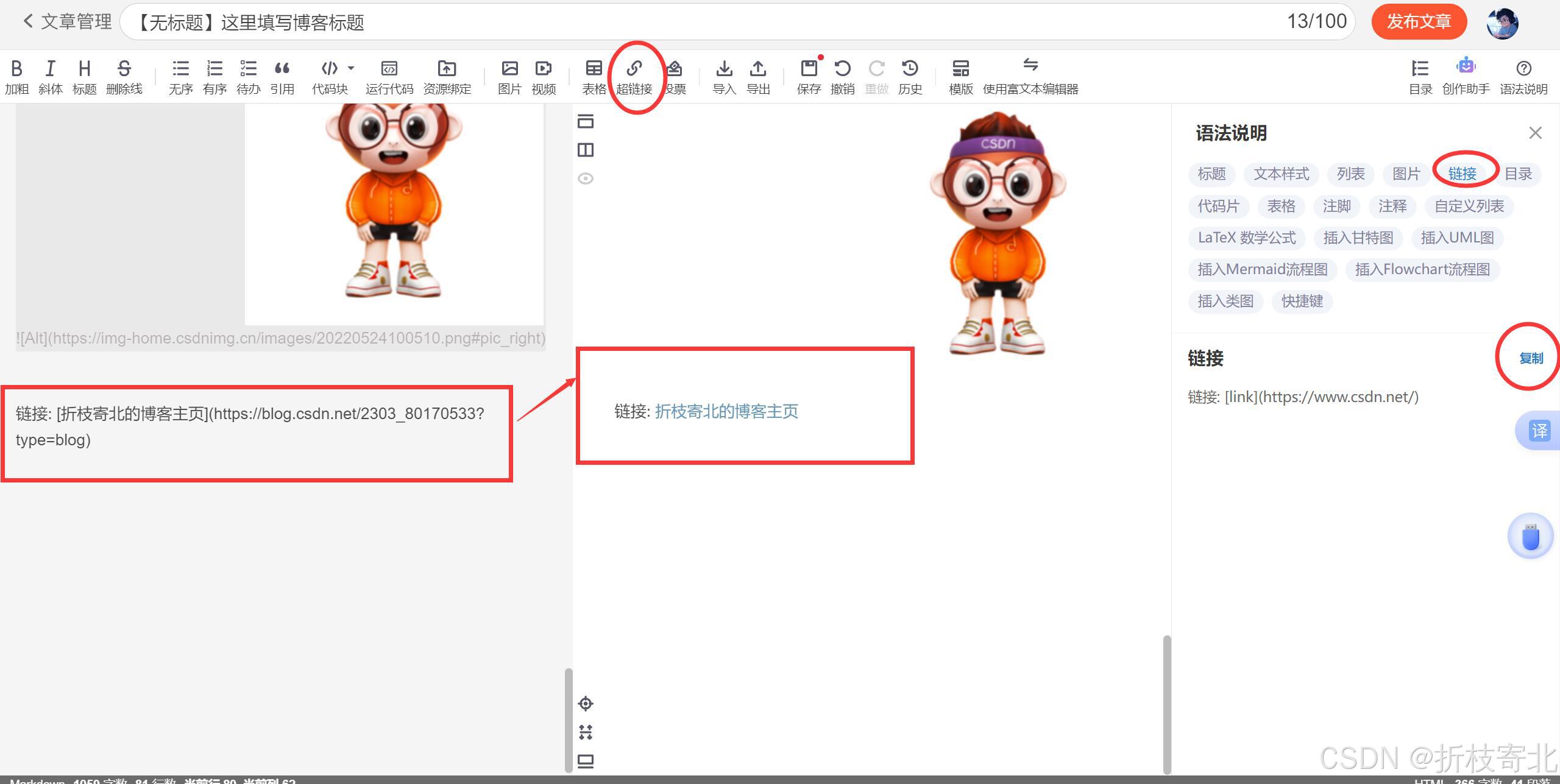1560x784 pixels.
Task: Apply strikethrough (删除线)
Action: tap(124, 77)
